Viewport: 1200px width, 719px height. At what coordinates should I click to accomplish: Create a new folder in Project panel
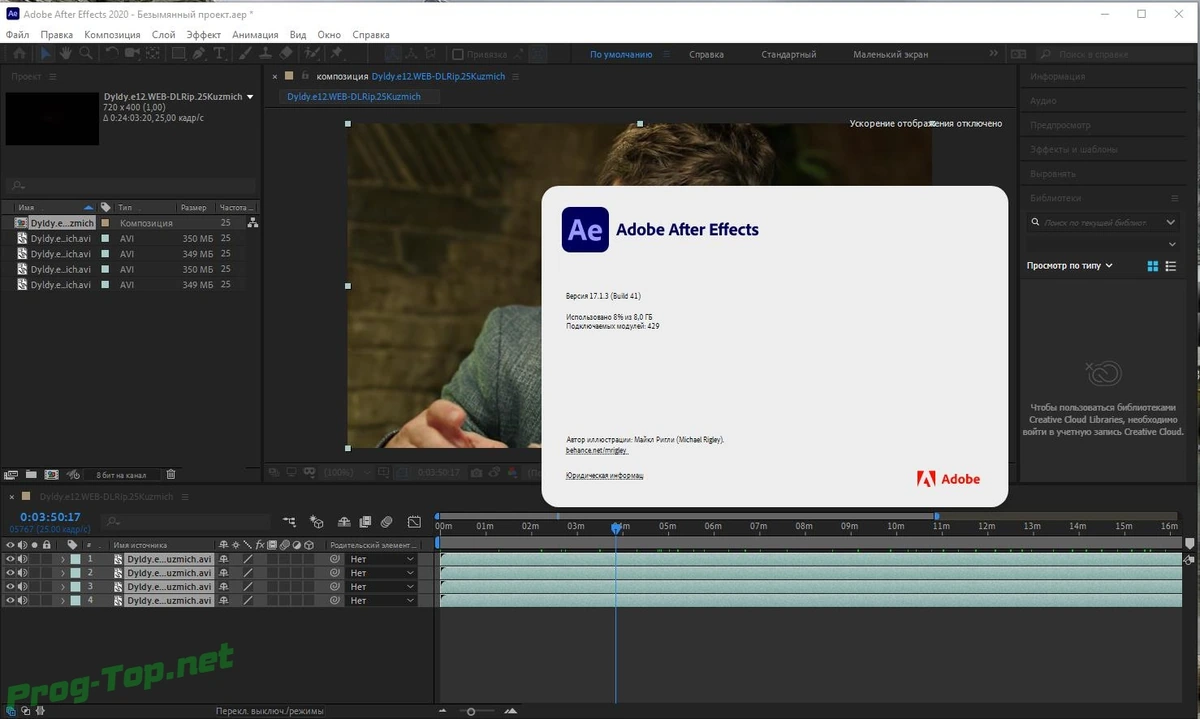(31, 475)
